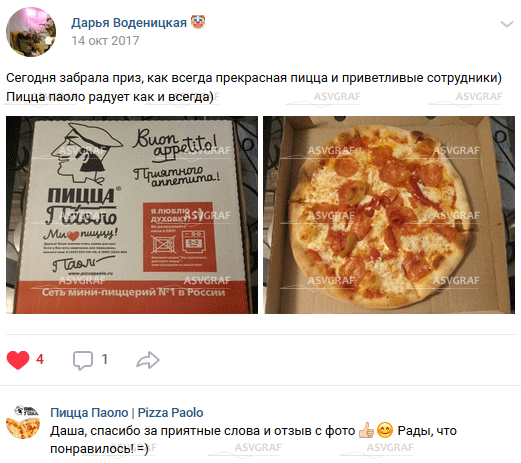Open the Дарья Воденицкая profile link
The width and height of the screenshot is (521, 463).
pos(129,23)
